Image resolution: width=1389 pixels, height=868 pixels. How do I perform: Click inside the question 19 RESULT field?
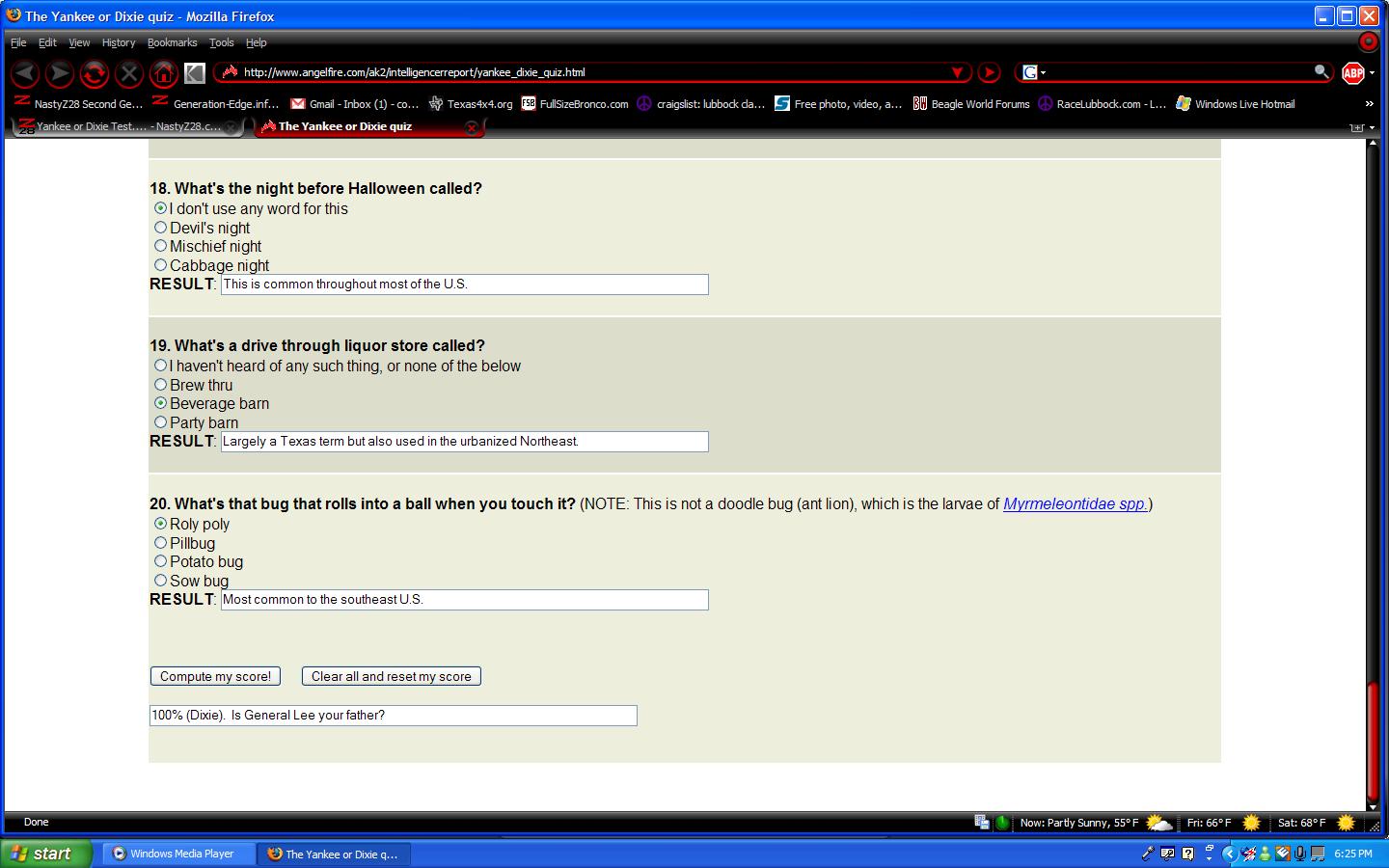point(464,442)
